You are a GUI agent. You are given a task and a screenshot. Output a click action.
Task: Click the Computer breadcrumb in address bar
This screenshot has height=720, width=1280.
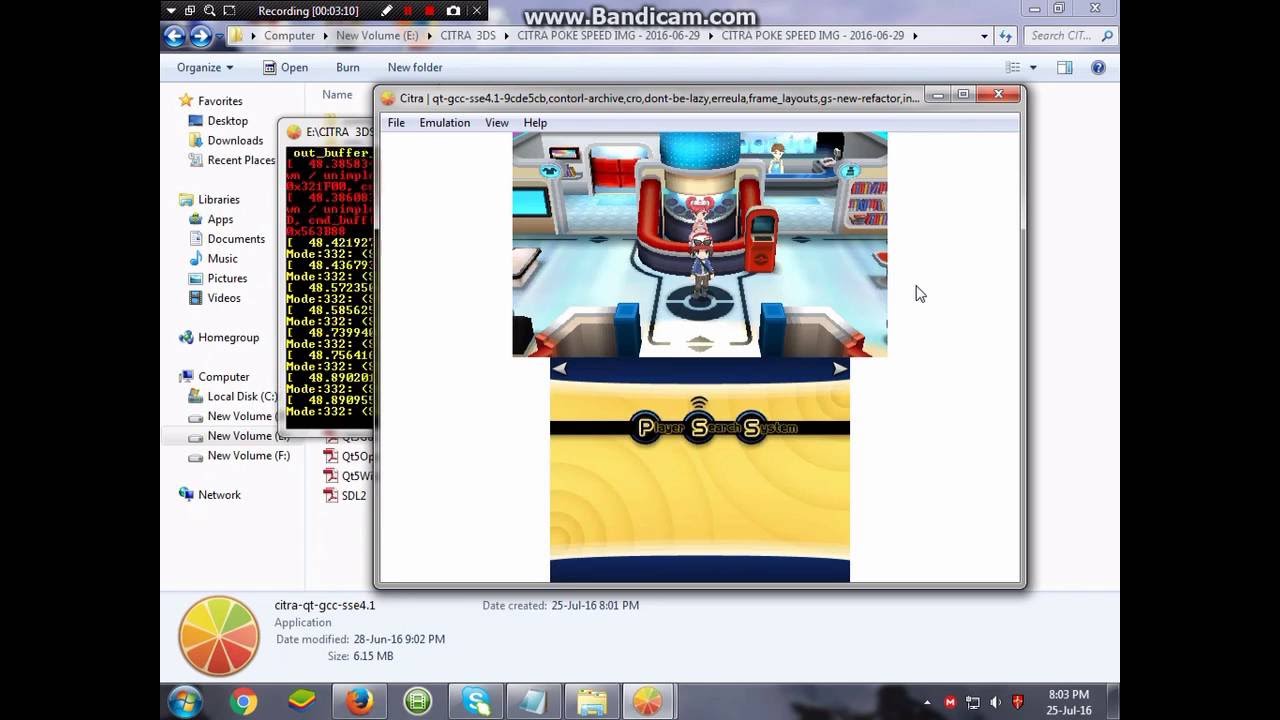click(x=289, y=36)
